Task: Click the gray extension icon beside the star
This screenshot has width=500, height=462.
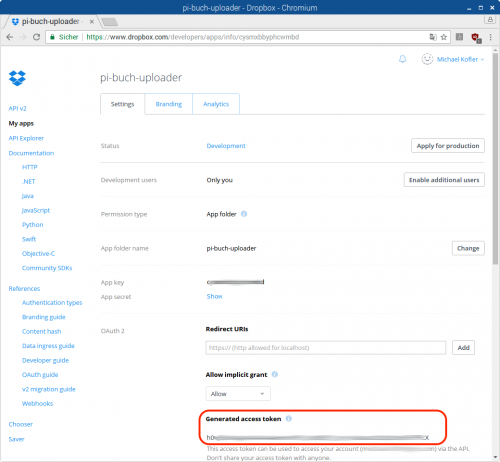Action: click(459, 37)
